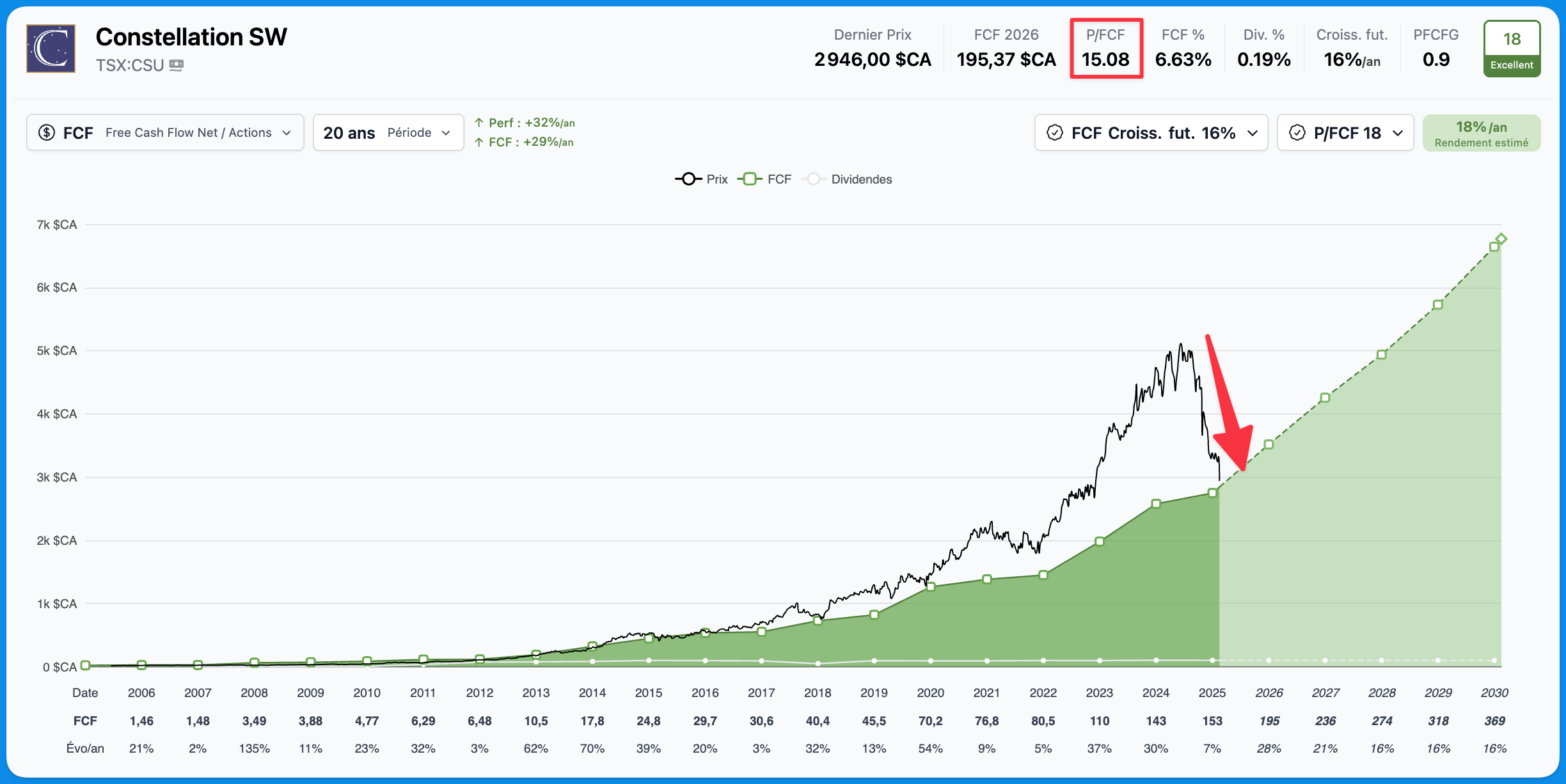
Task: Click the dollar-circle FCF icon
Action: click(47, 132)
